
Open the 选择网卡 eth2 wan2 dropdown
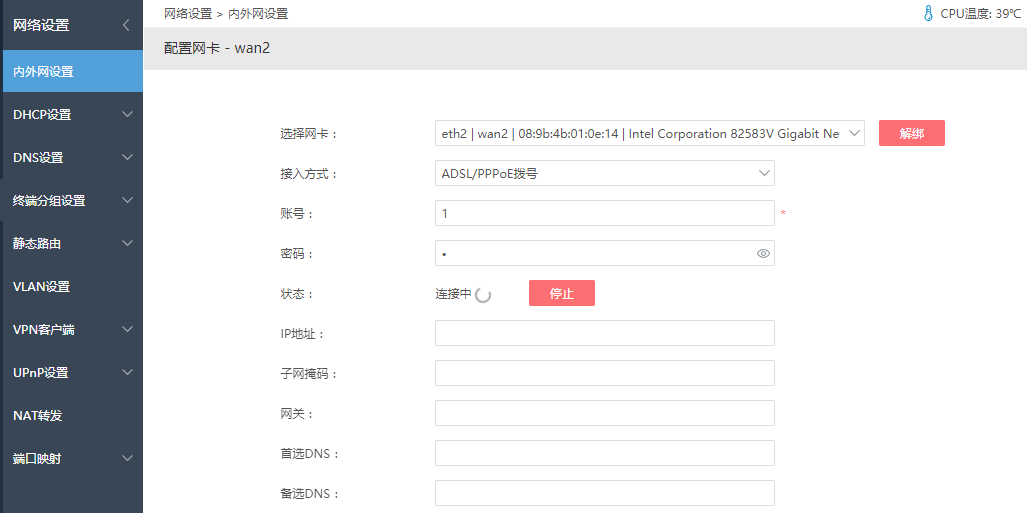pyautogui.click(x=650, y=134)
